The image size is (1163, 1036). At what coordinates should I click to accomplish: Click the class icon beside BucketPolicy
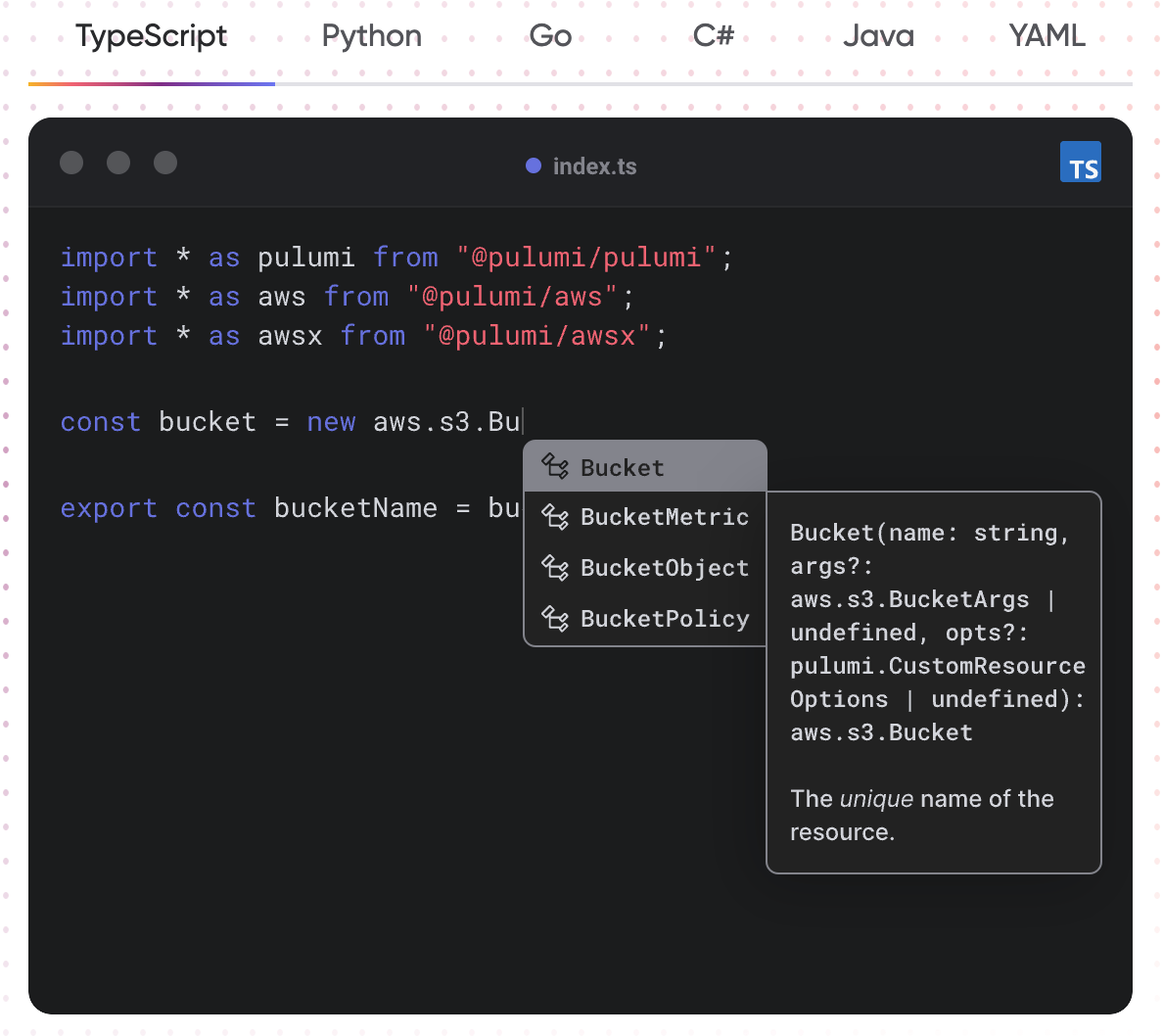click(555, 618)
